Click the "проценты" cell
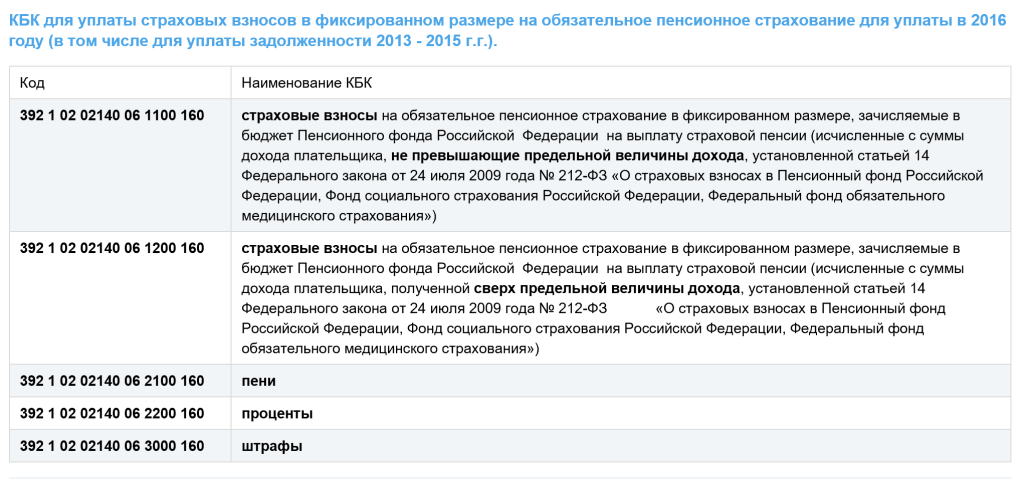1024x479 pixels. coord(277,413)
